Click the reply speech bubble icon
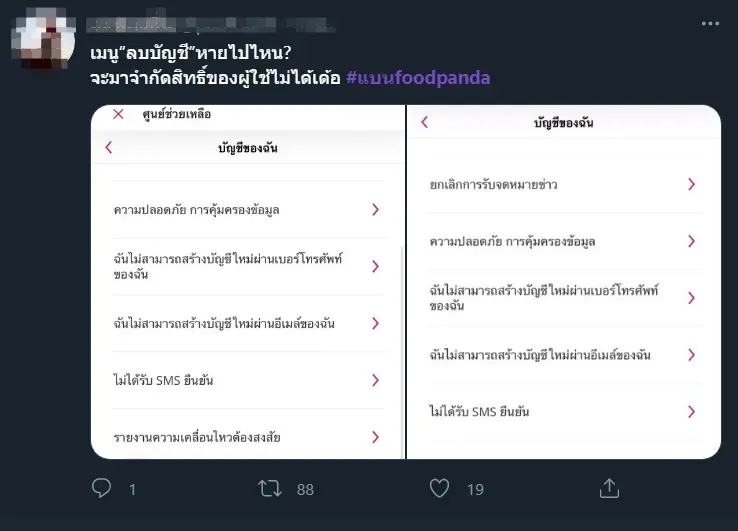Screen dimensions: 738x531 (x=102, y=488)
